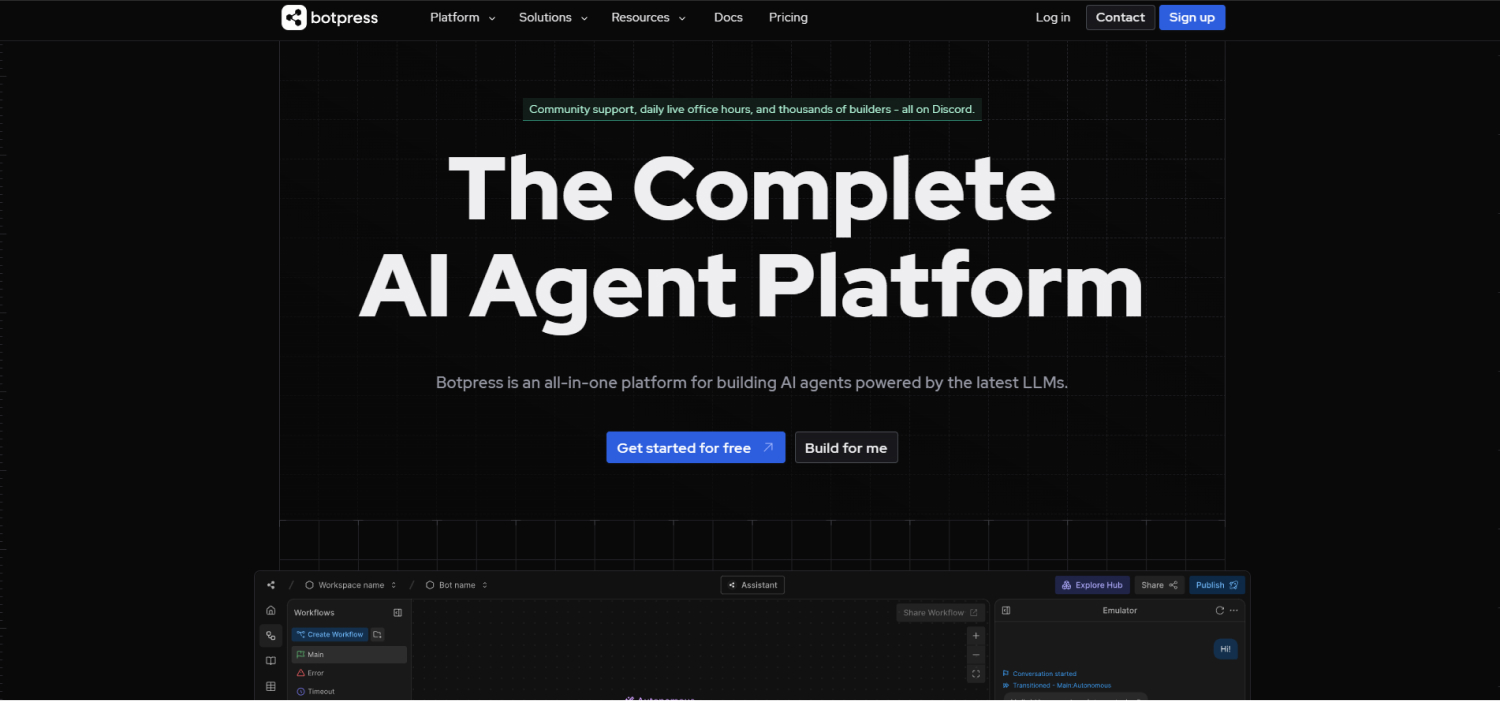This screenshot has width=1500, height=701.
Task: Click the 'Workflows' panel heading
Action: tap(314, 613)
